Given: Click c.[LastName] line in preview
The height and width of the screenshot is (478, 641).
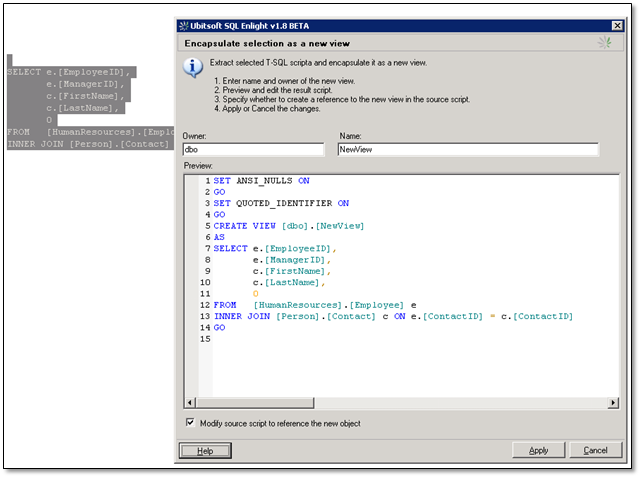Looking at the screenshot, I should (289, 283).
